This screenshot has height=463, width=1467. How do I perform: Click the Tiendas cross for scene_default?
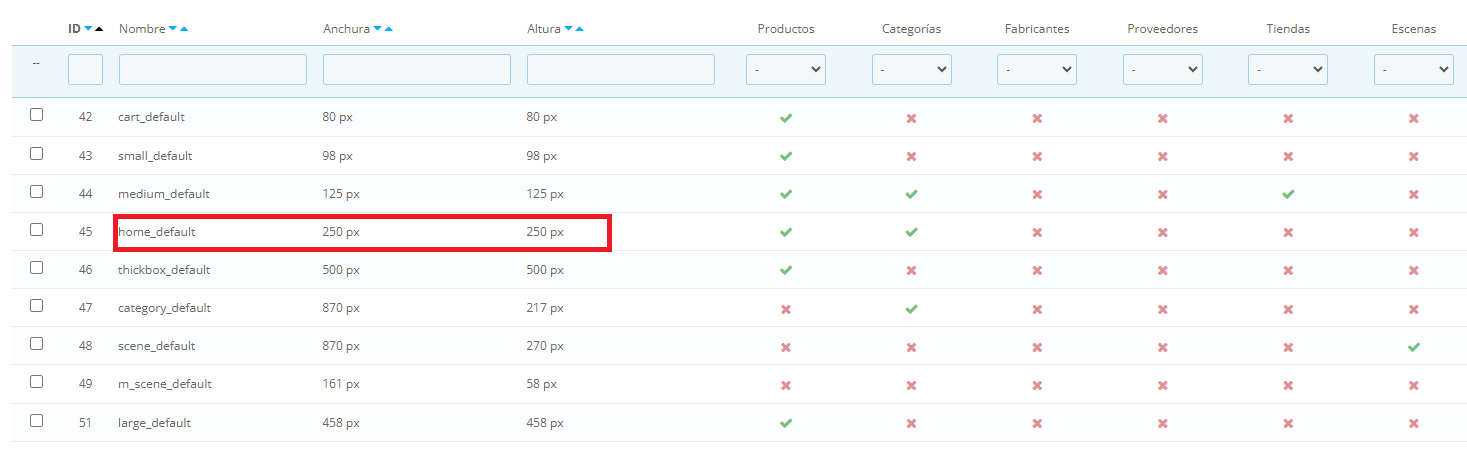[x=1288, y=347]
